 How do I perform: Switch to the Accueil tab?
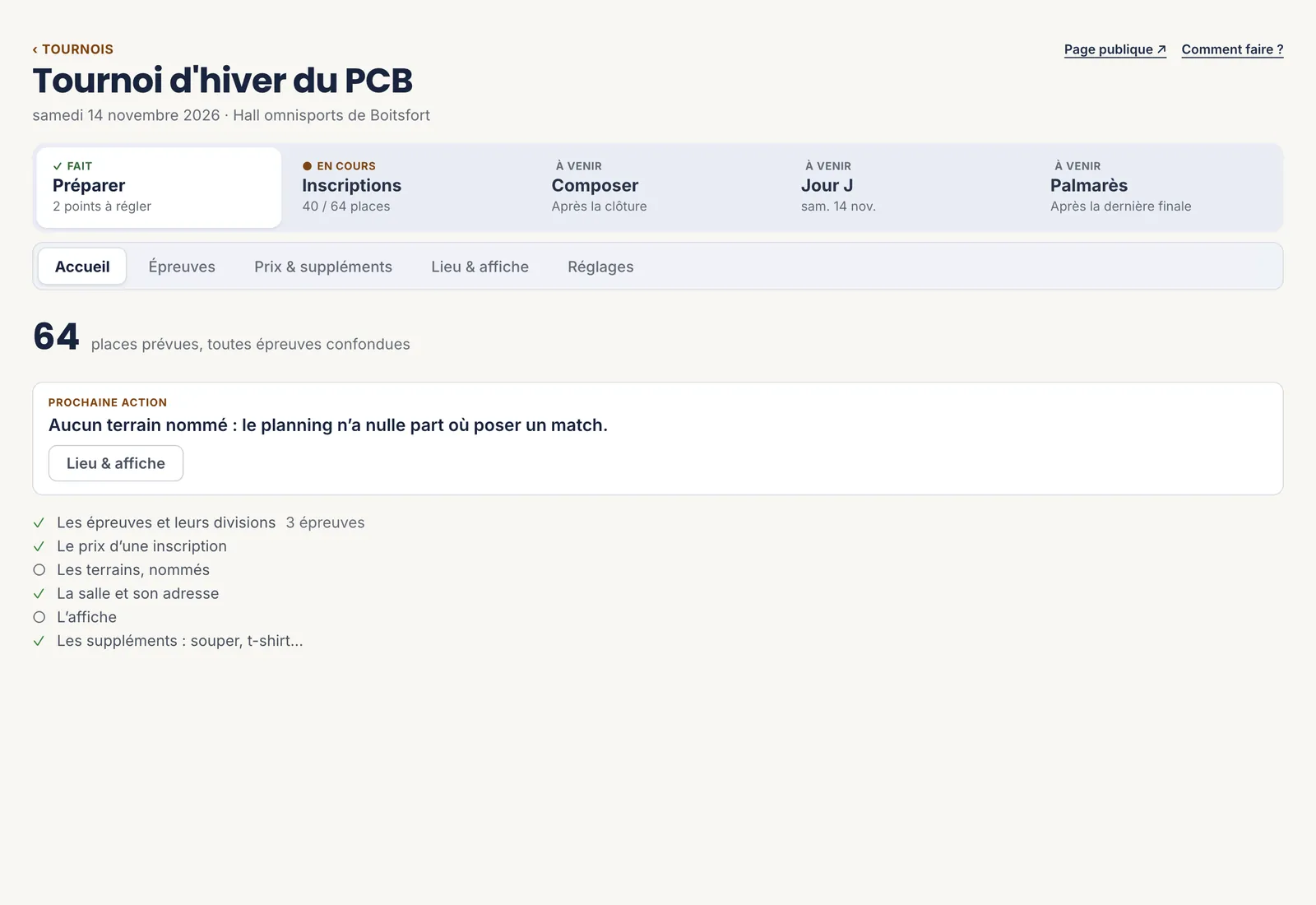pyautogui.click(x=82, y=267)
